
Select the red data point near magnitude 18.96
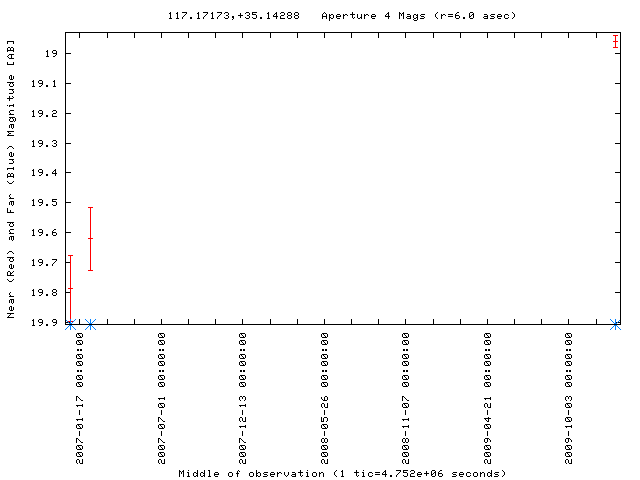tap(615, 42)
